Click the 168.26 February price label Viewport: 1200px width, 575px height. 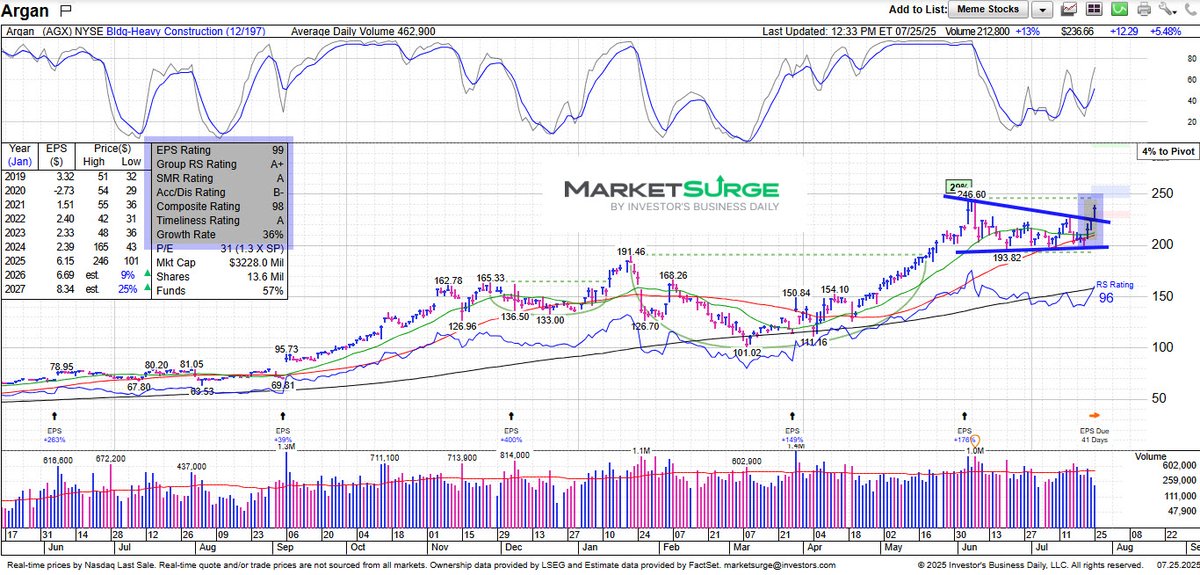pyautogui.click(x=674, y=275)
